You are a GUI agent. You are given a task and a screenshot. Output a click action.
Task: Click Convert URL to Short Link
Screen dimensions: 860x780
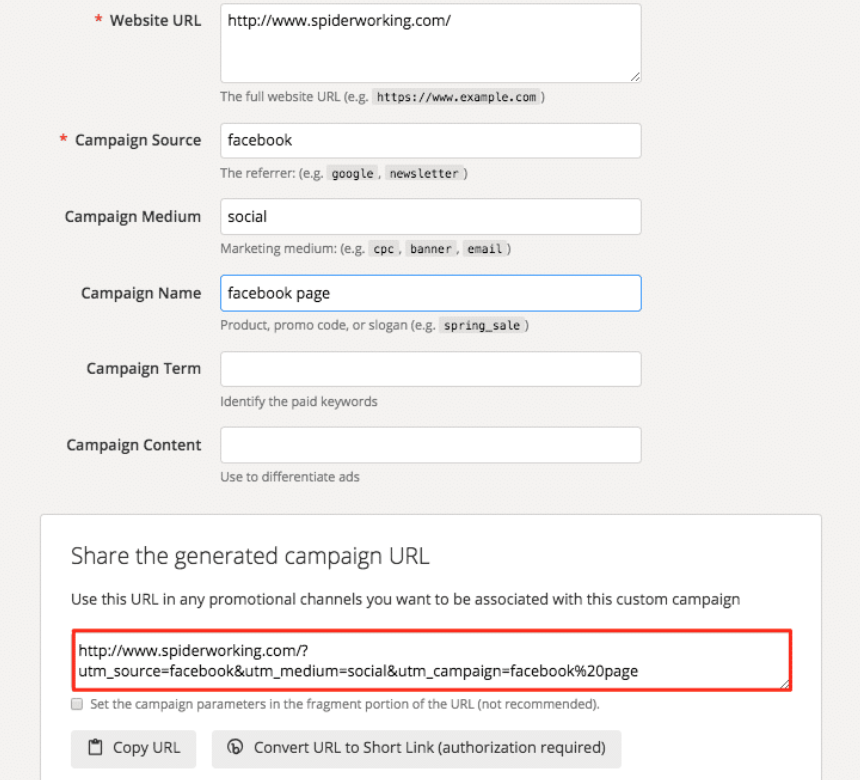[x=416, y=748]
